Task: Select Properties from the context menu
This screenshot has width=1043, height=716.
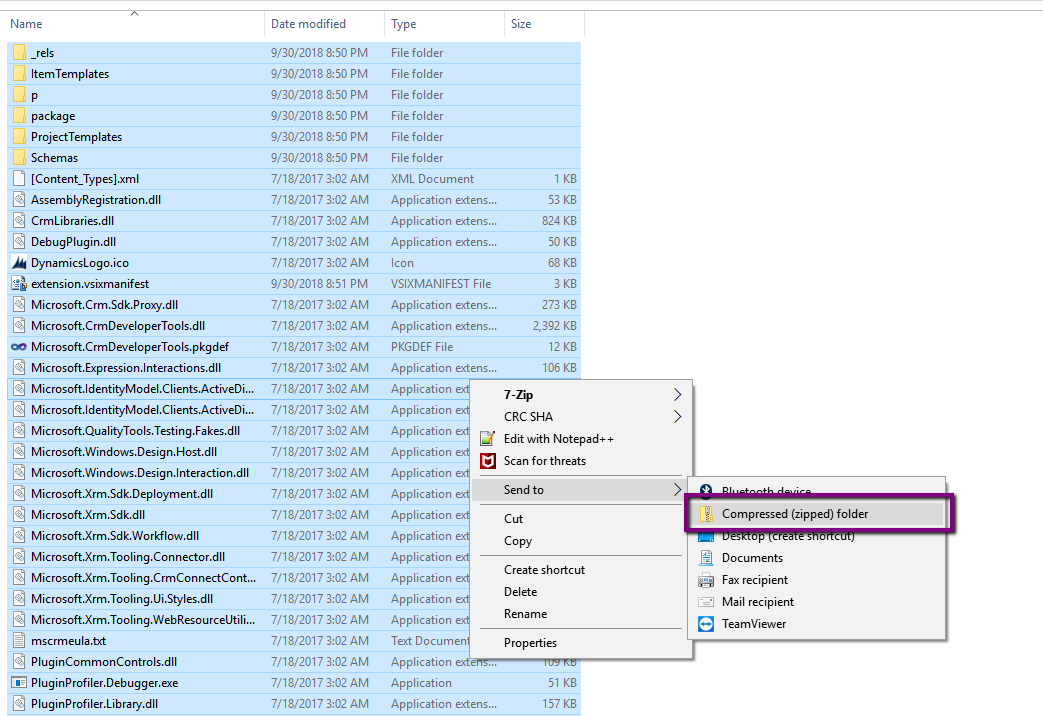Action: [530, 643]
